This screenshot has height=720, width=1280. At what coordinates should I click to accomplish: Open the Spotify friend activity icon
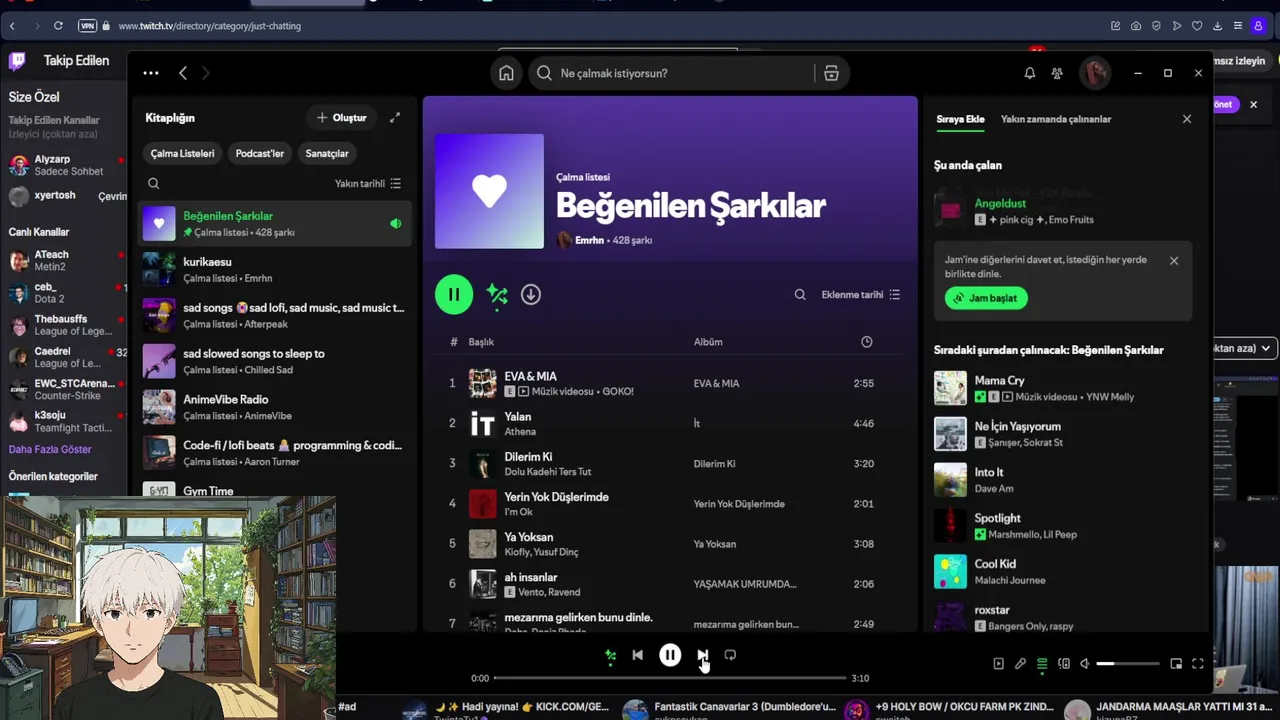(x=1057, y=73)
